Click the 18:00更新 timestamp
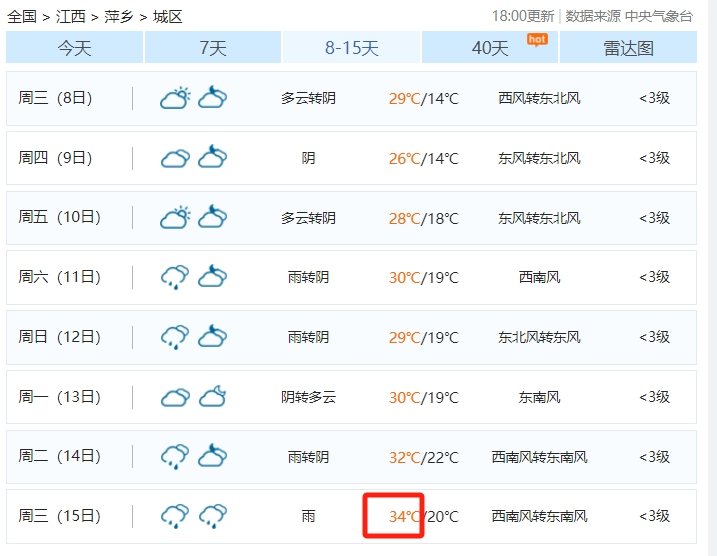The image size is (717, 556). [523, 16]
